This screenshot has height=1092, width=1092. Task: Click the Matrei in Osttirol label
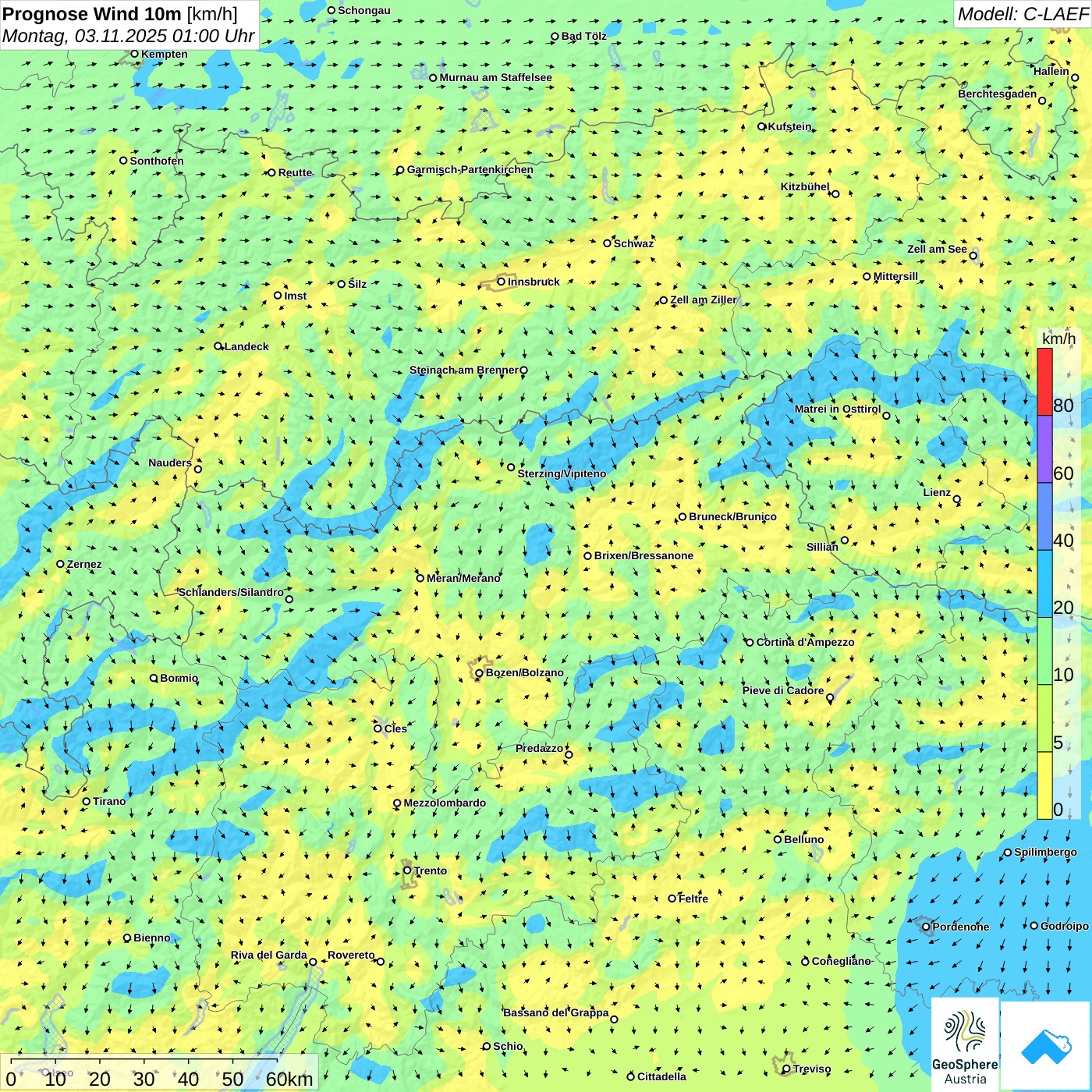coord(838,409)
